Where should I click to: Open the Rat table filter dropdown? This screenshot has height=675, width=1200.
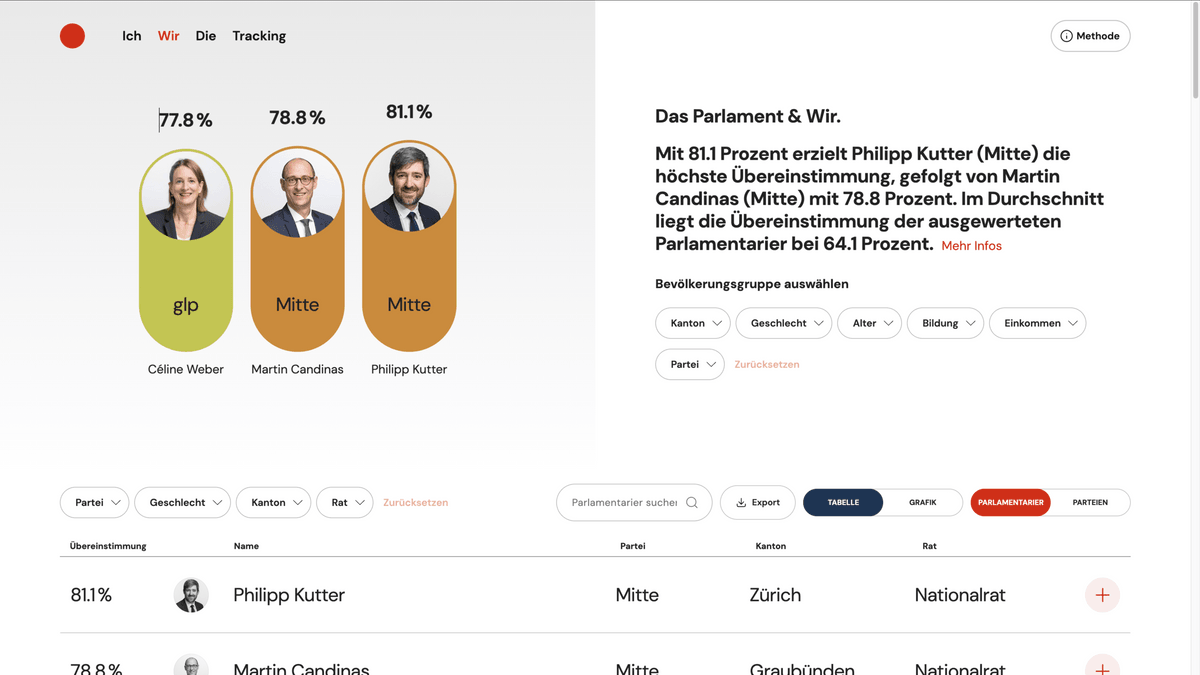coord(345,503)
